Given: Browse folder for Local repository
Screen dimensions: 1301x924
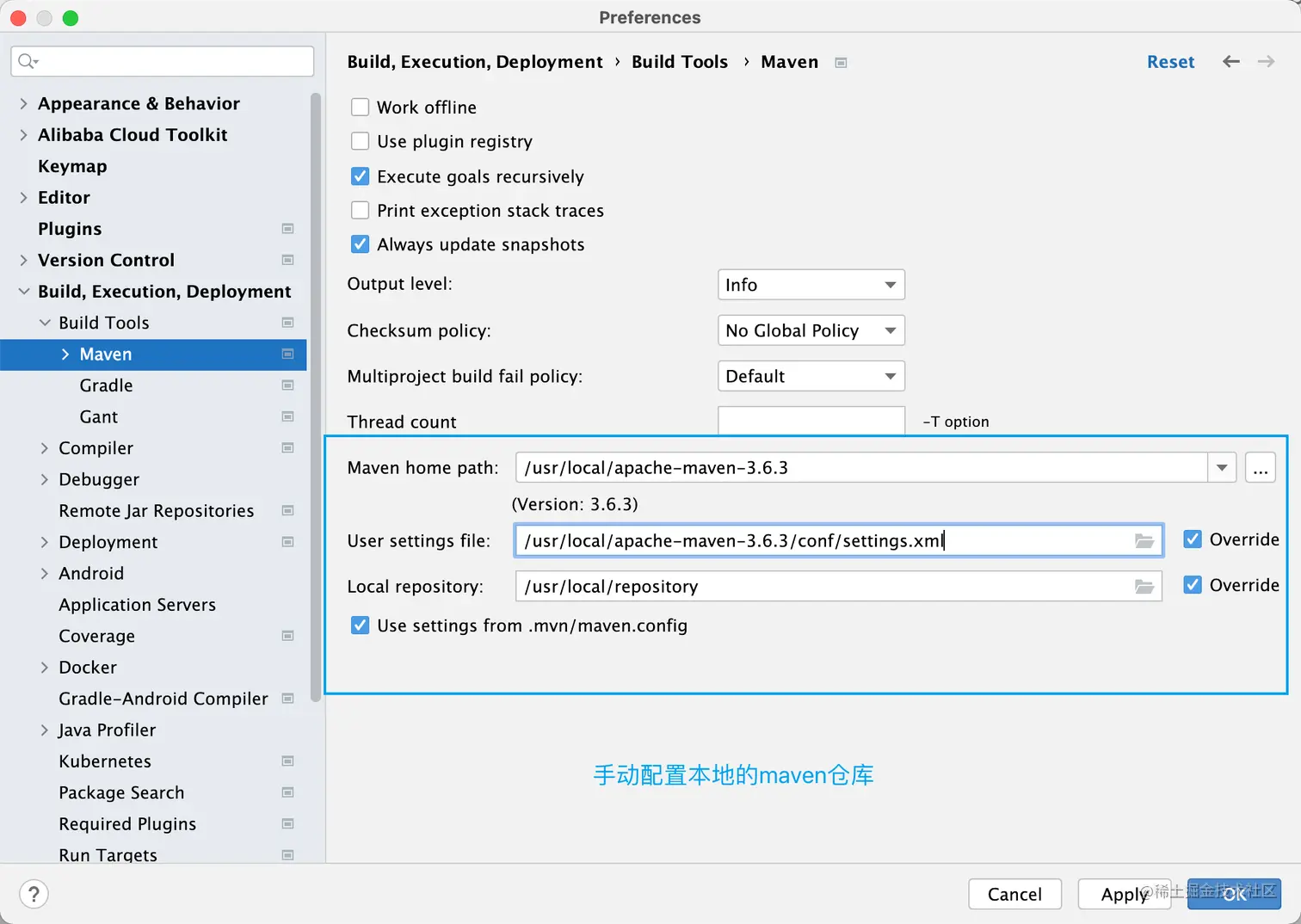Looking at the screenshot, I should click(x=1144, y=587).
